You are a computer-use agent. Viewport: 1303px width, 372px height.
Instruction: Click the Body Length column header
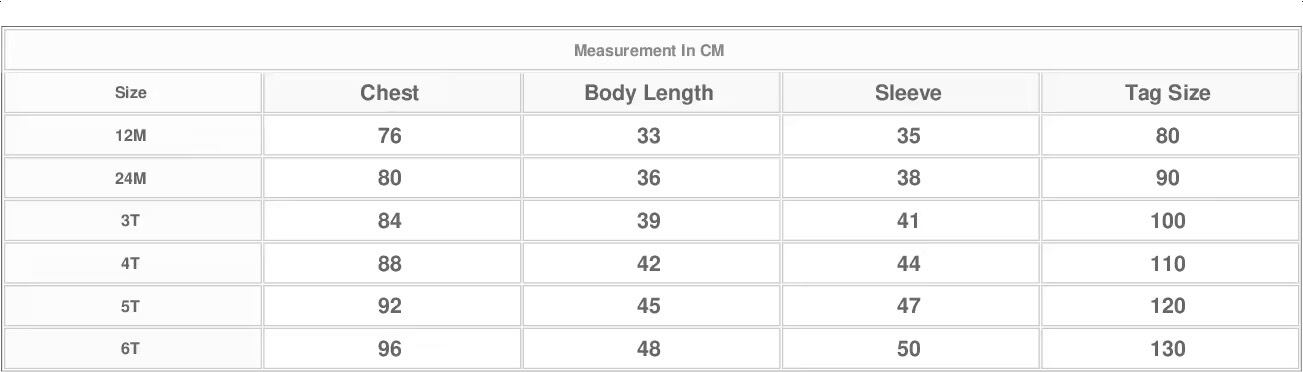click(x=649, y=93)
